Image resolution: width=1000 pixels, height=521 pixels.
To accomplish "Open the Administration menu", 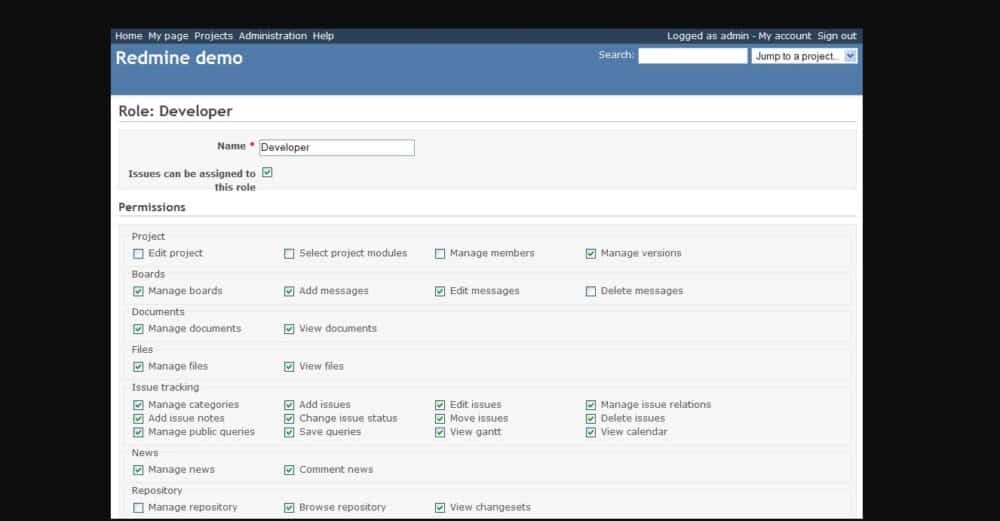I will coord(272,36).
